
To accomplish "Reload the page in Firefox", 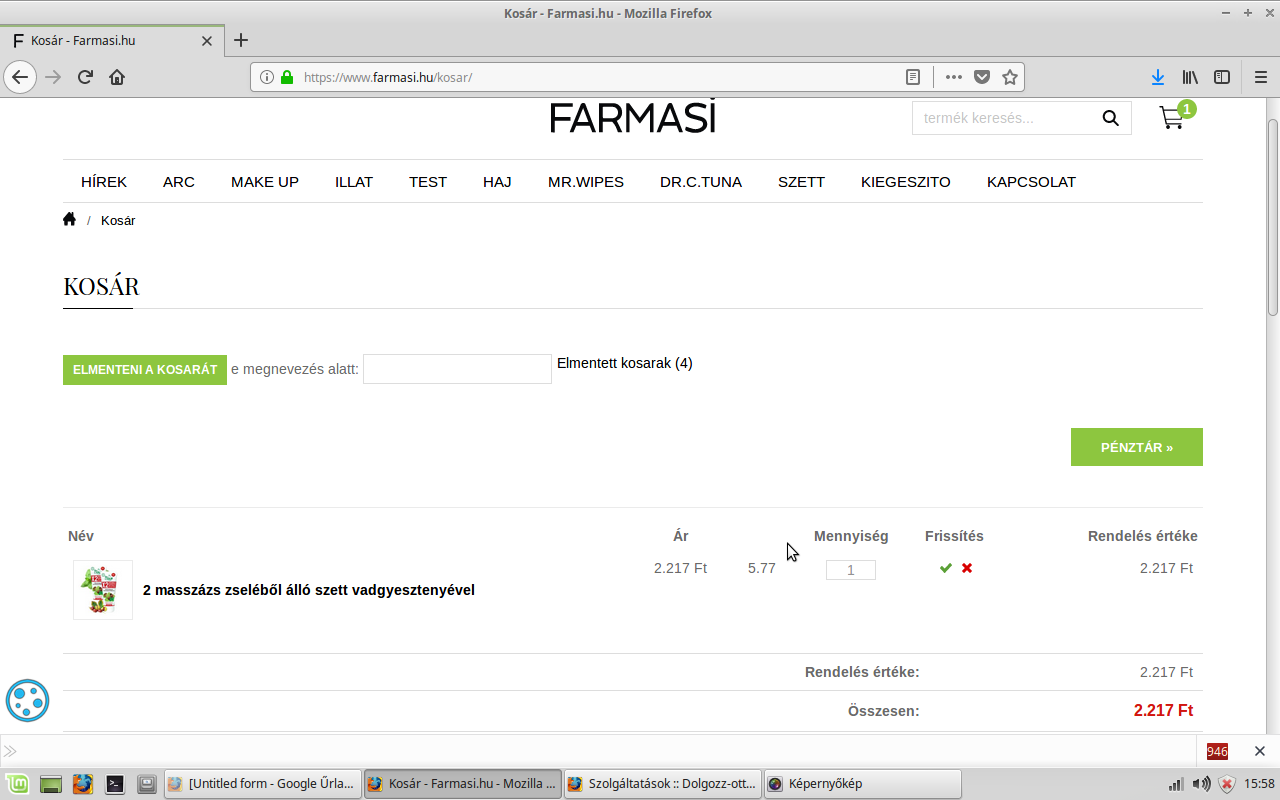I will point(86,77).
